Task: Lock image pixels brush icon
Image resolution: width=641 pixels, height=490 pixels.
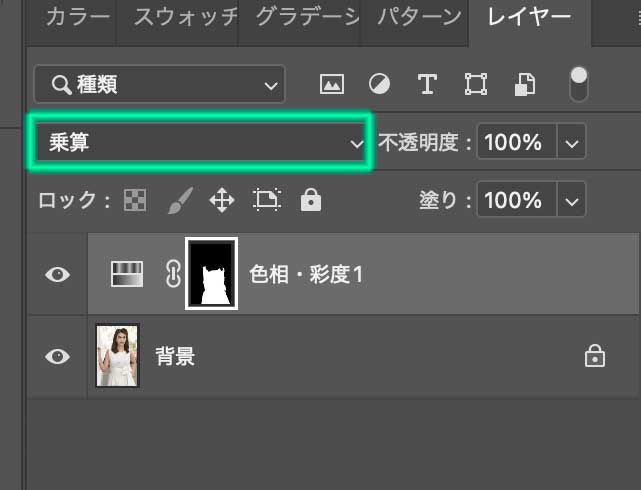Action: click(180, 200)
